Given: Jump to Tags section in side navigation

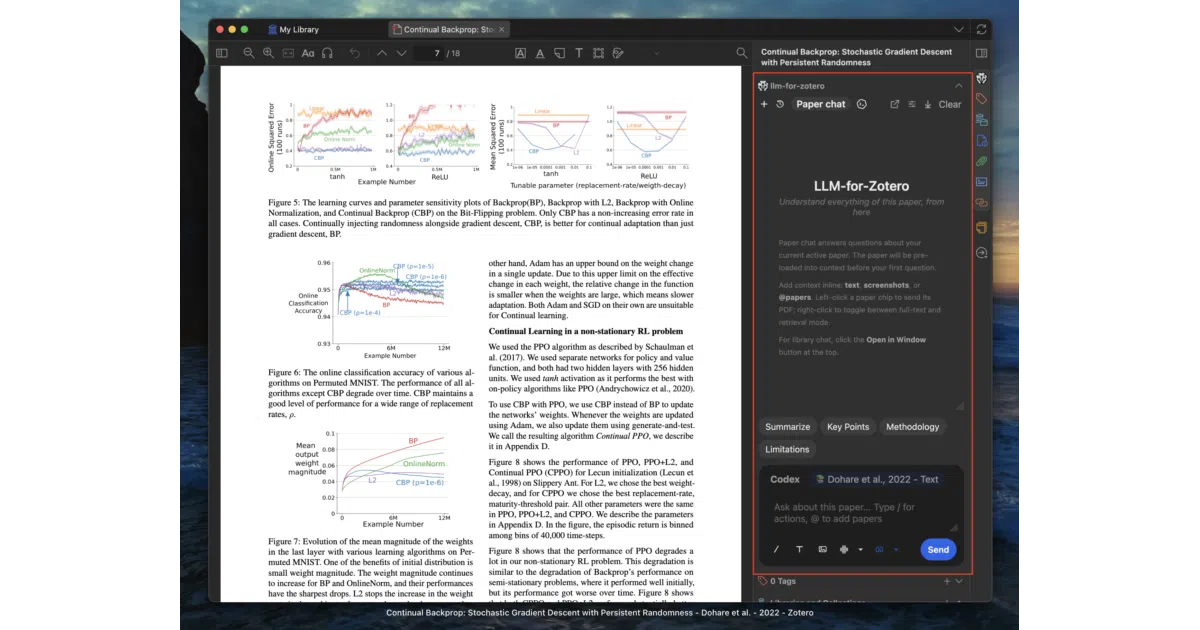Looking at the screenshot, I should coord(982,99).
